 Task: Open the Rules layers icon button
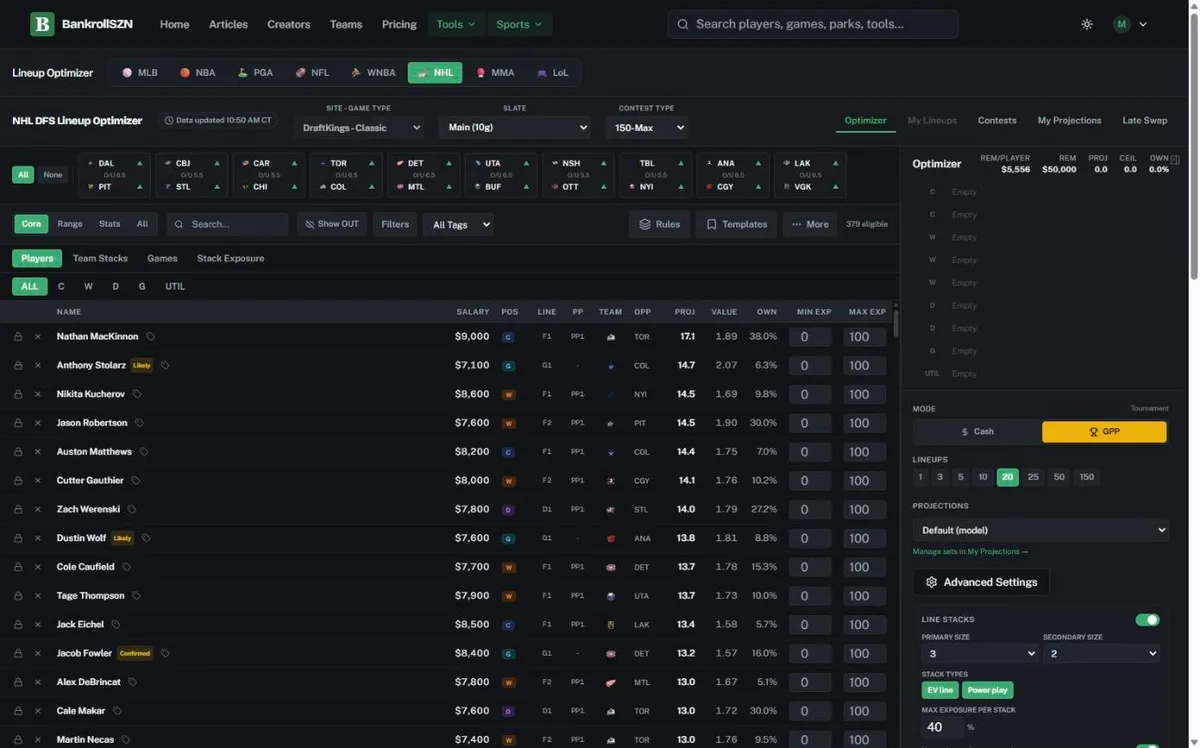pyautogui.click(x=659, y=224)
